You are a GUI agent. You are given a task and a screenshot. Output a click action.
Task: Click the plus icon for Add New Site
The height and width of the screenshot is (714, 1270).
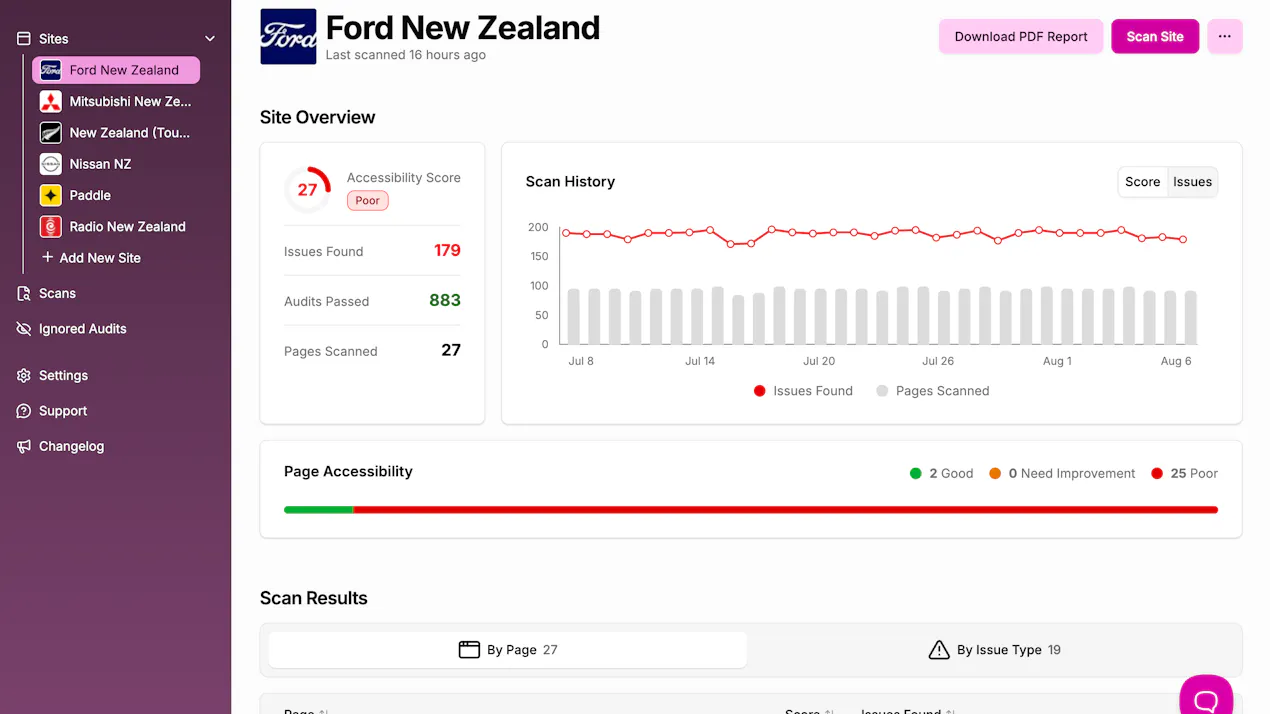point(47,257)
